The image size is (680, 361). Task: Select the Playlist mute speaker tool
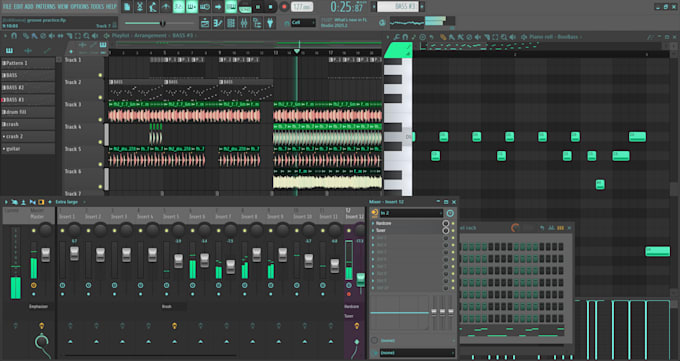52,36
